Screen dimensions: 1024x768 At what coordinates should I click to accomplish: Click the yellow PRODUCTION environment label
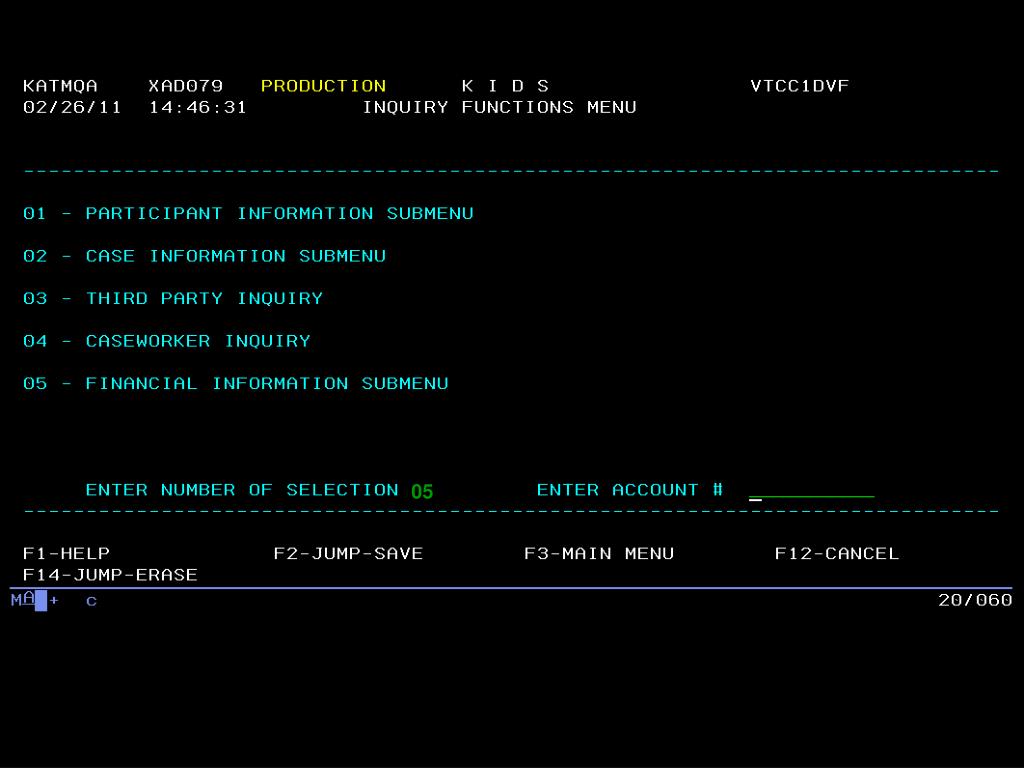323,86
